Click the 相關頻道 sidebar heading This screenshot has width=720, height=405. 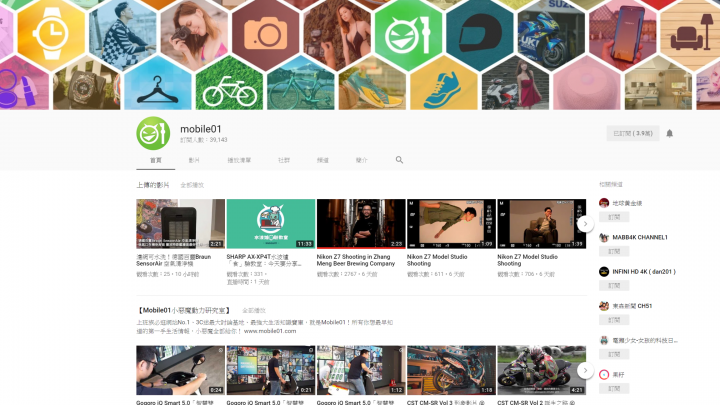pos(611,184)
